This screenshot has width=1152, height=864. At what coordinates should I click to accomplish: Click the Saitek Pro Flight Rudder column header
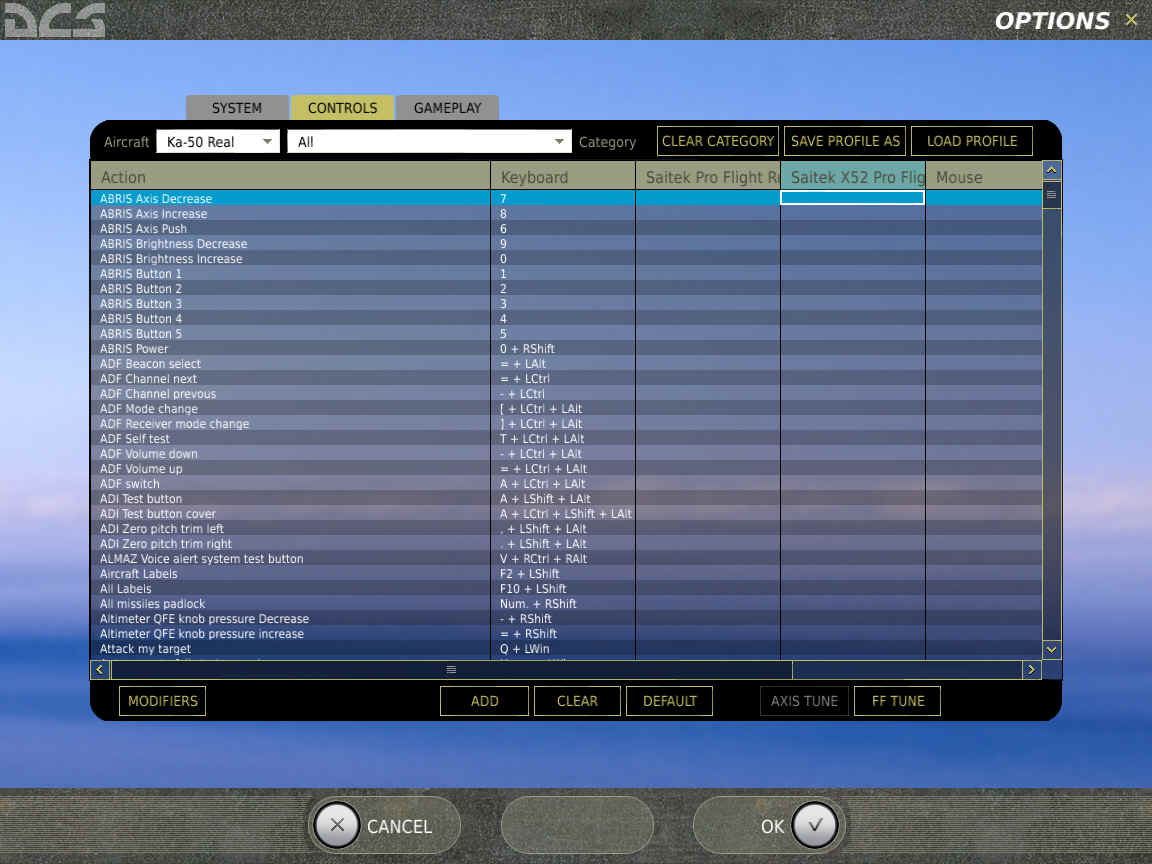(708, 177)
